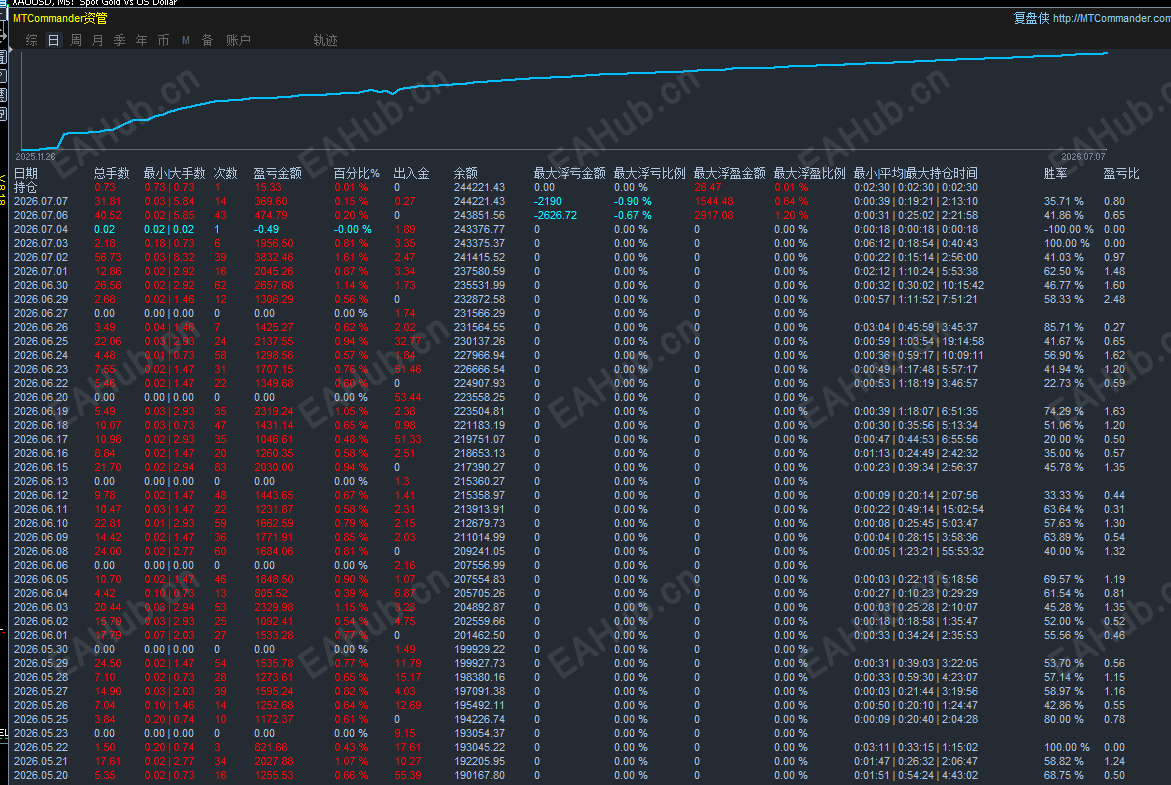Viewport: 1171px width, 785px height.
Task: Click the 余额 column header
Action: tap(465, 173)
